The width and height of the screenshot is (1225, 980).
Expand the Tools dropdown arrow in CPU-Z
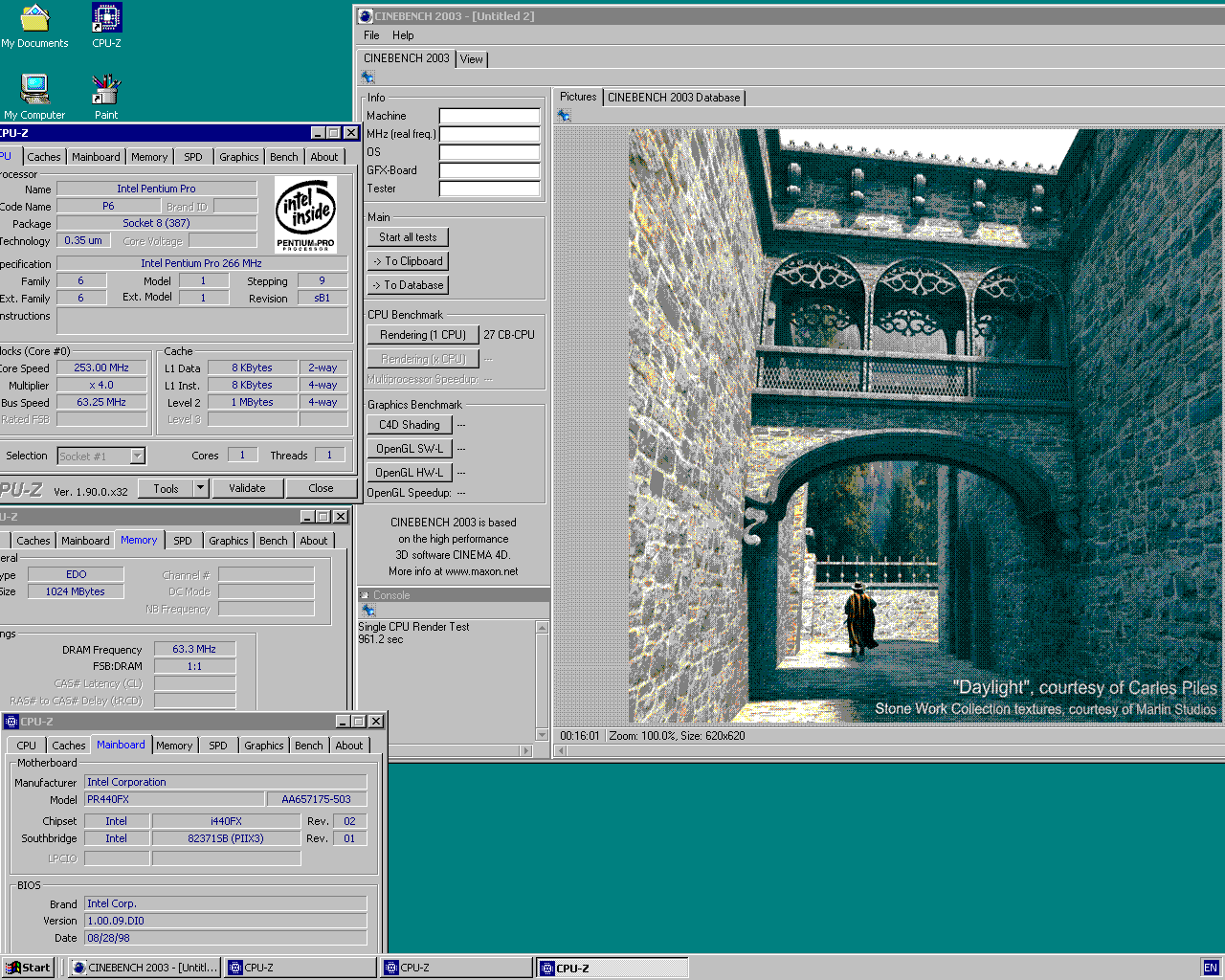coord(201,488)
